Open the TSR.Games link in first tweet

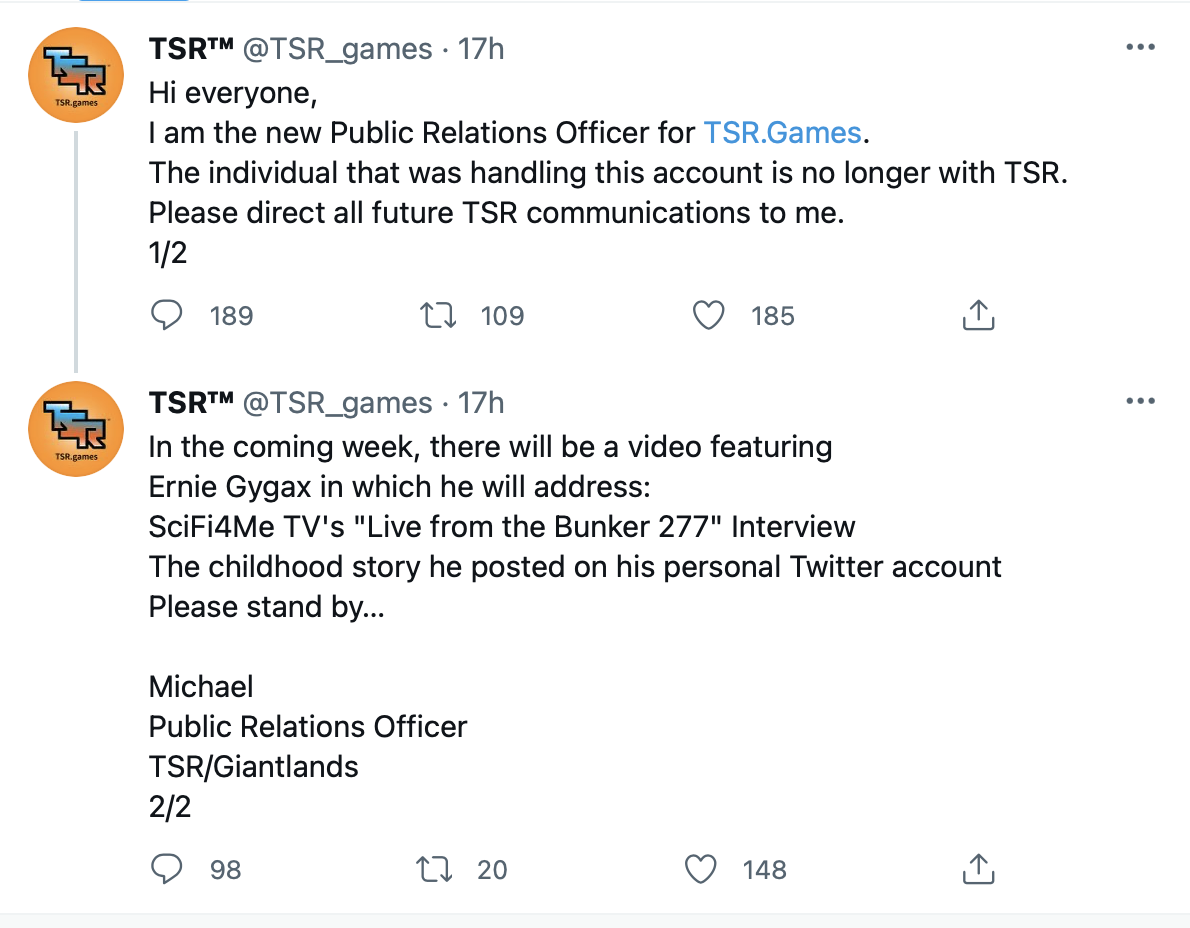pos(782,133)
